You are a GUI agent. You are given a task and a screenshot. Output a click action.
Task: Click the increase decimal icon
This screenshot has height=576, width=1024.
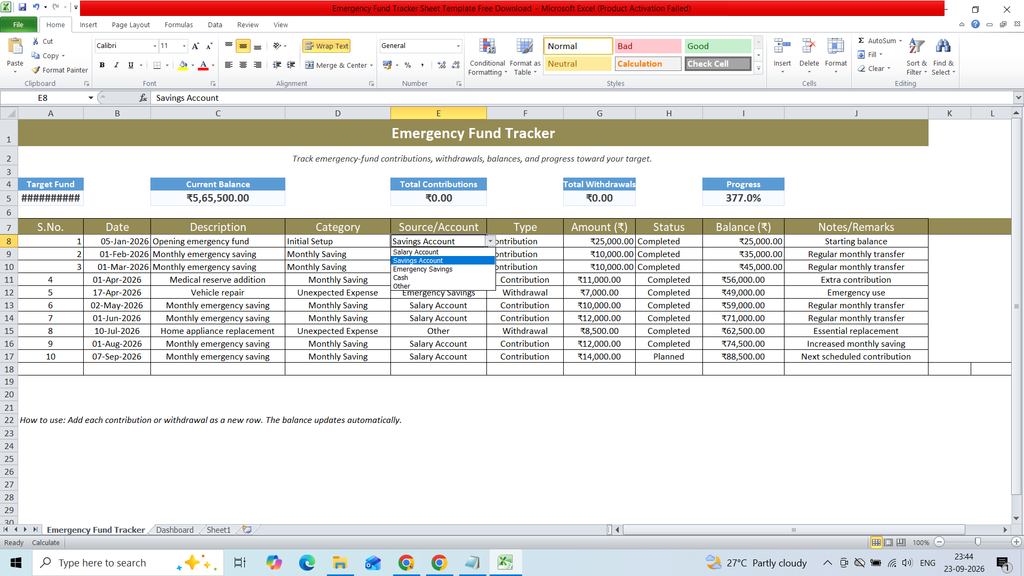click(441, 65)
